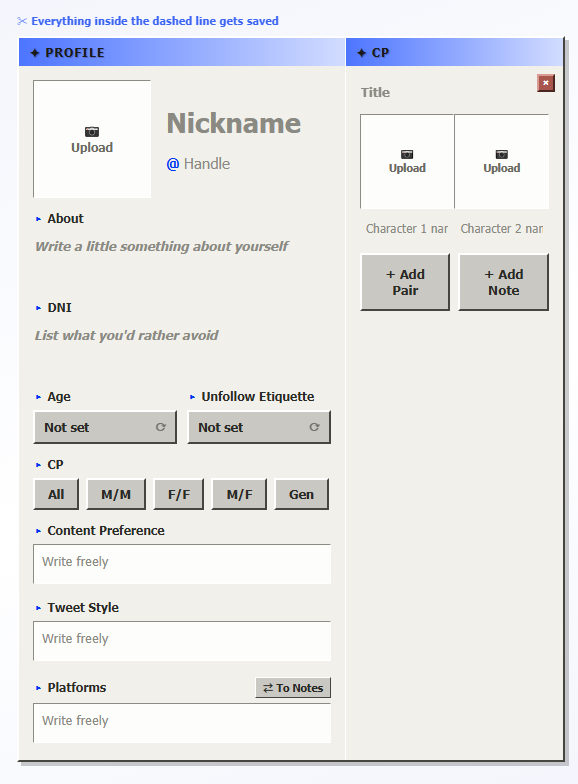Screen dimensions: 578x784
Task: Upload image for Character 2
Action: pos(502,161)
